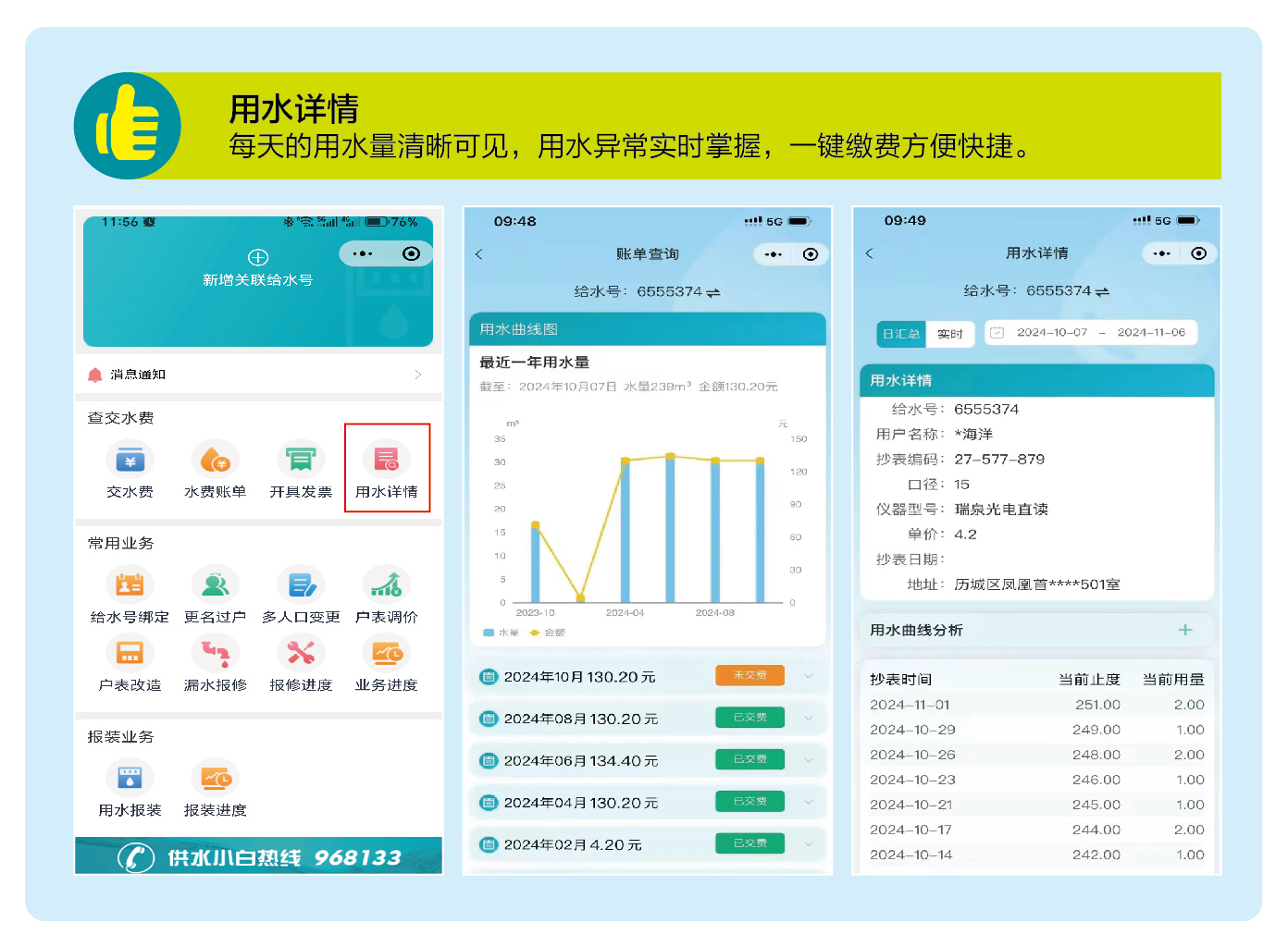
Task: Select the 日汇总 tab
Action: [x=900, y=334]
